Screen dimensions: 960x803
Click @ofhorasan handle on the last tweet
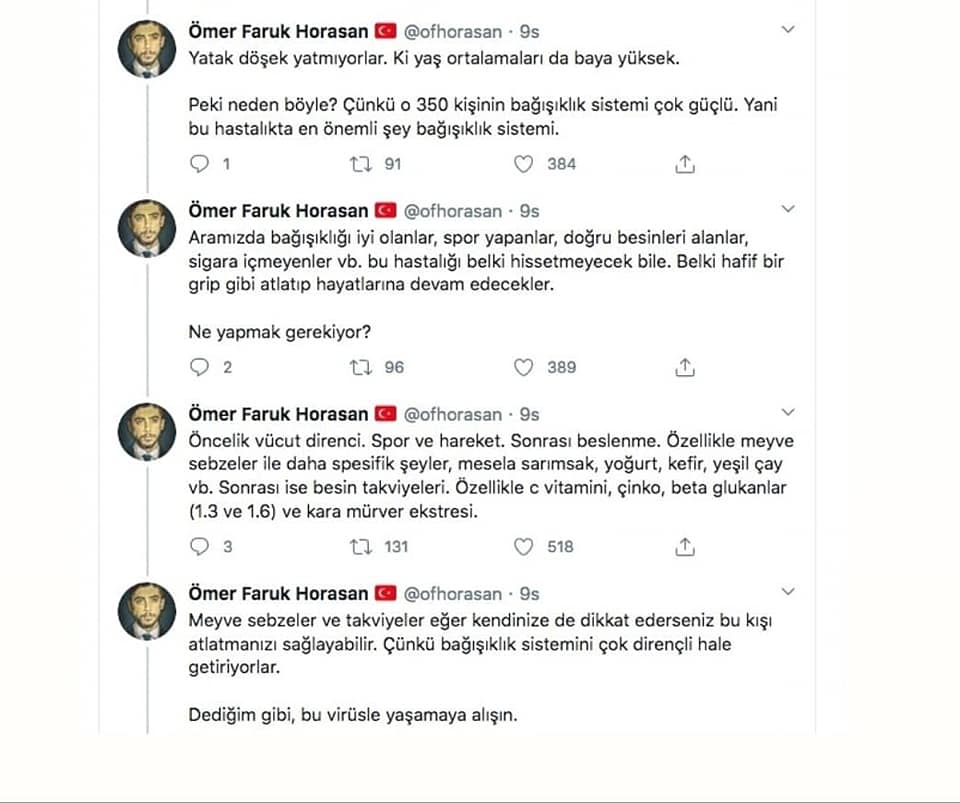click(452, 594)
